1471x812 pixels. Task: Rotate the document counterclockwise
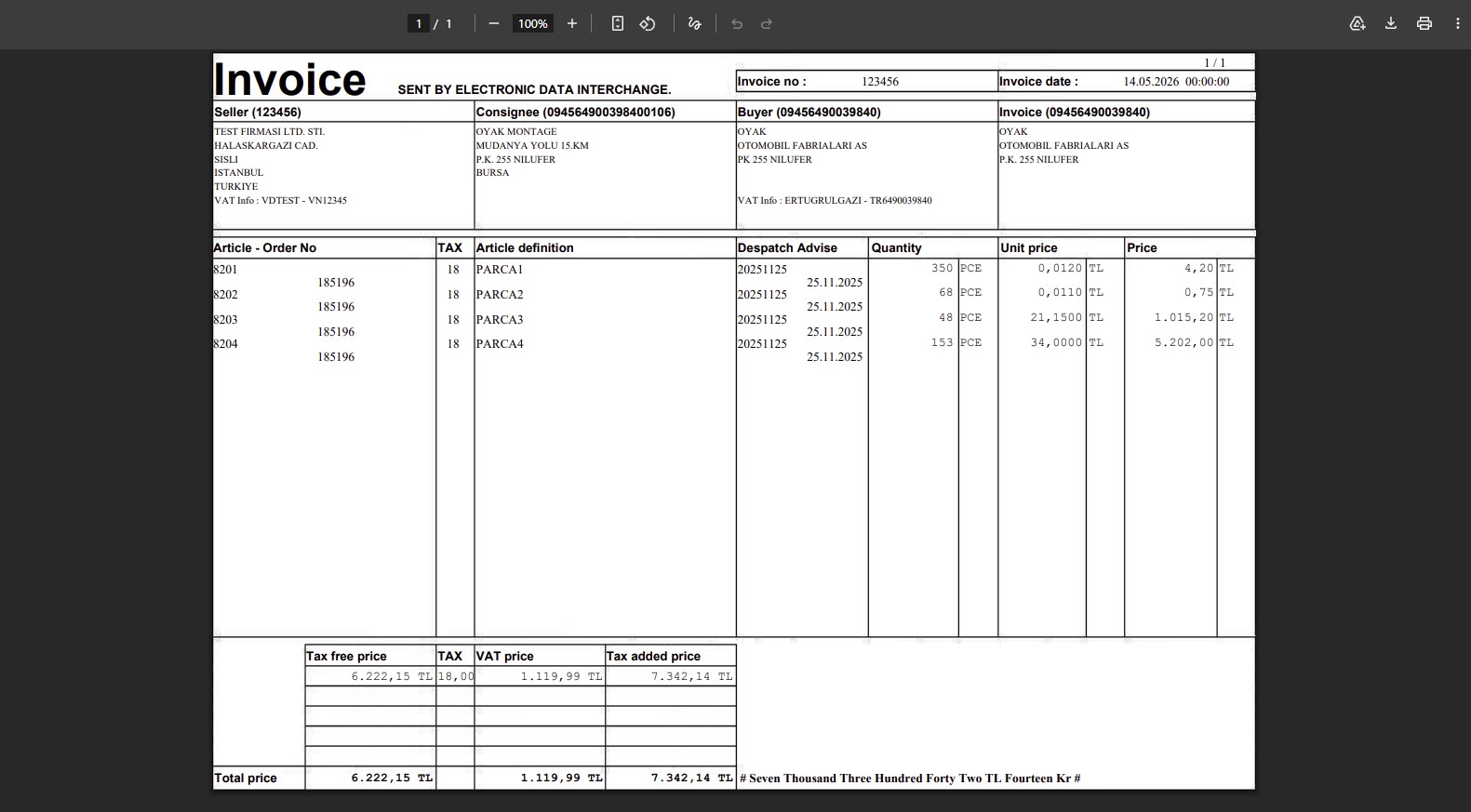click(x=648, y=23)
